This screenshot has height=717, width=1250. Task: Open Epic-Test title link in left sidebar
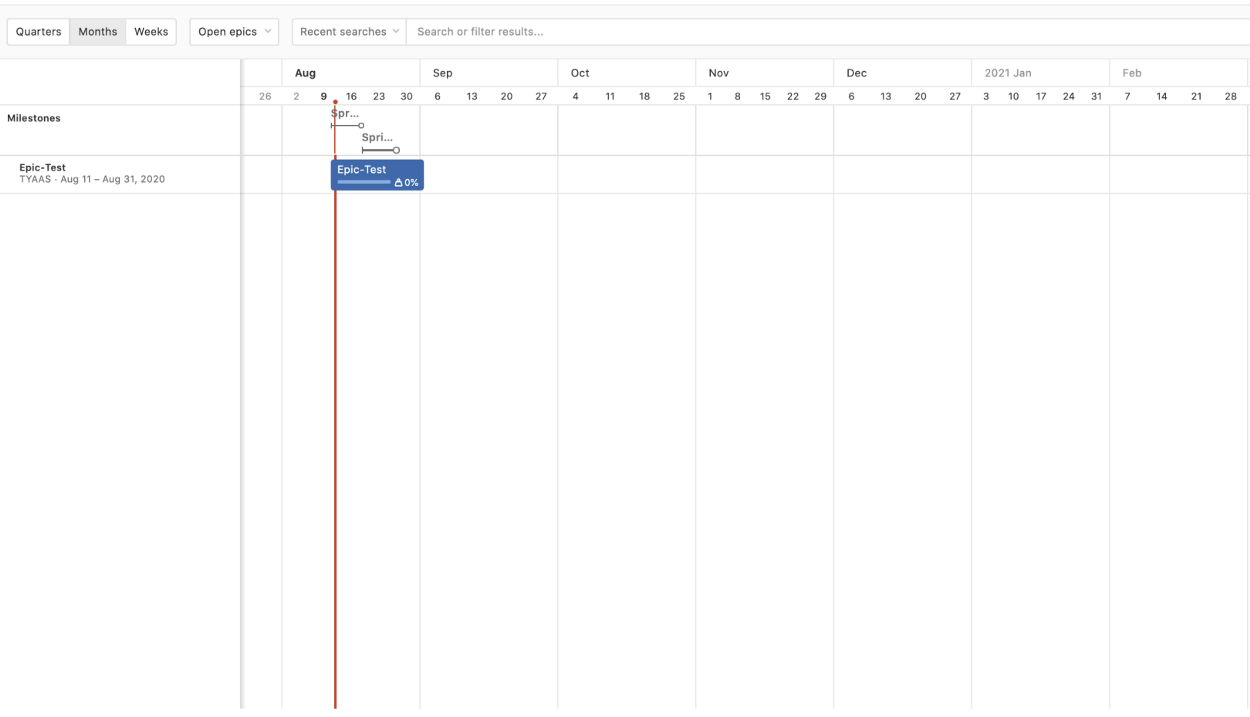(x=42, y=167)
